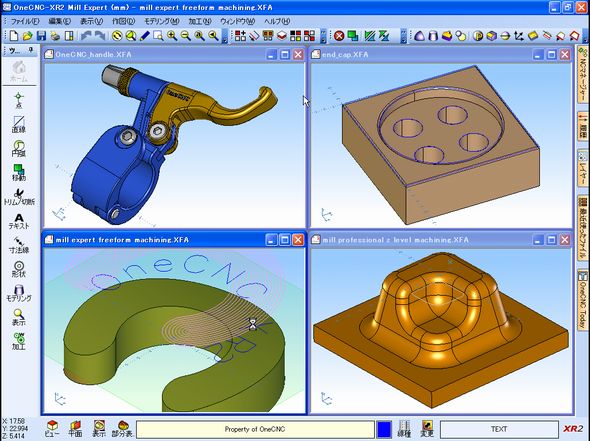Select the 点 (point) tool
The image size is (590, 441).
pyautogui.click(x=19, y=101)
